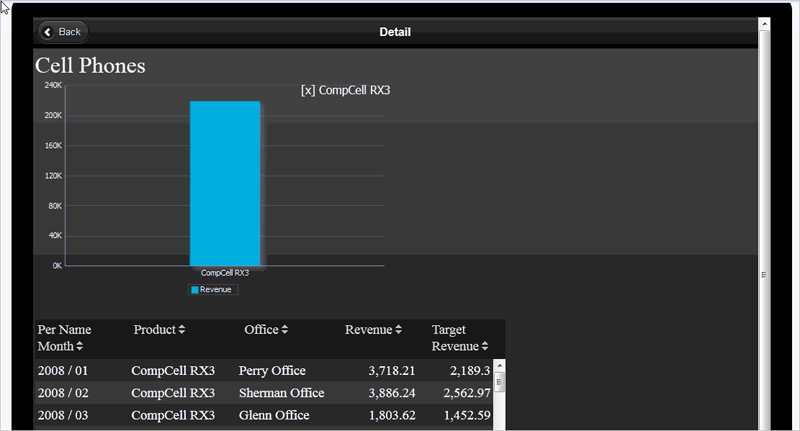The image size is (800, 431).
Task: Select the 2008 / 02 month cell
Action: (63, 393)
